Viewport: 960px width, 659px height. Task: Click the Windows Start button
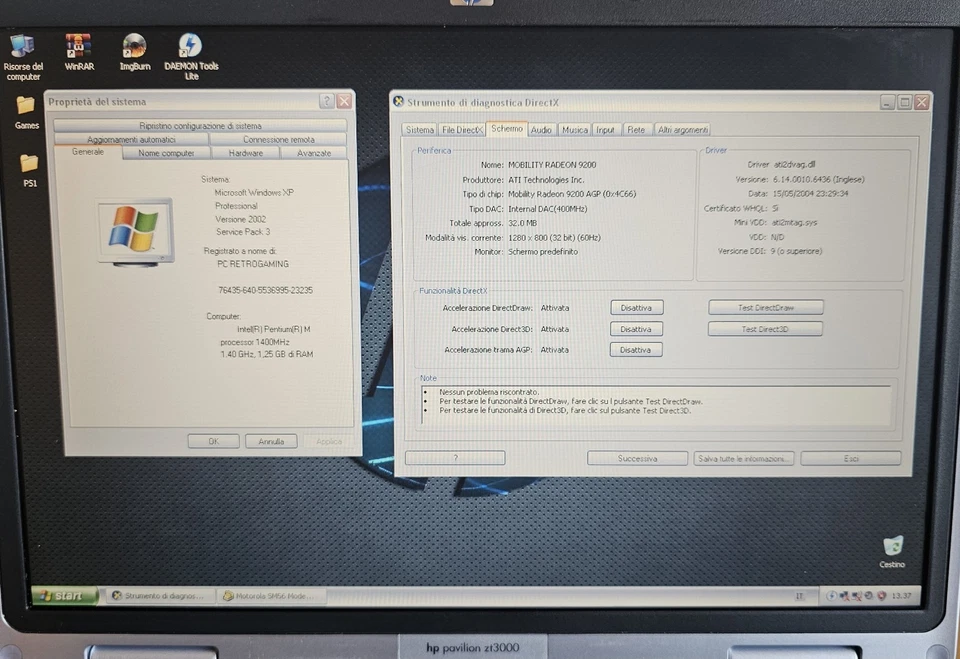tap(64, 595)
